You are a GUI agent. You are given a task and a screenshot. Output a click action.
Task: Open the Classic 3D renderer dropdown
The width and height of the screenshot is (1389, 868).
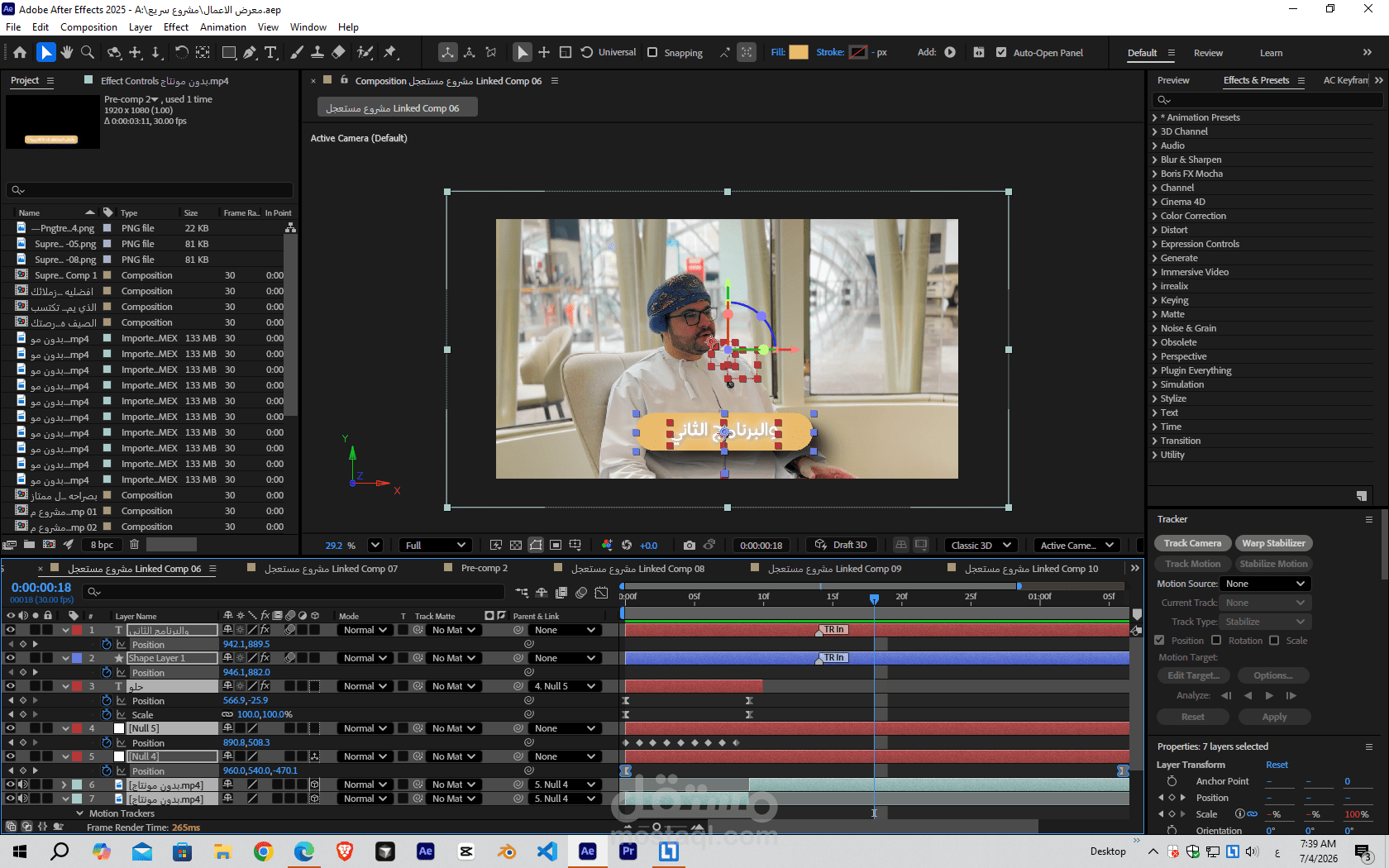click(981, 545)
